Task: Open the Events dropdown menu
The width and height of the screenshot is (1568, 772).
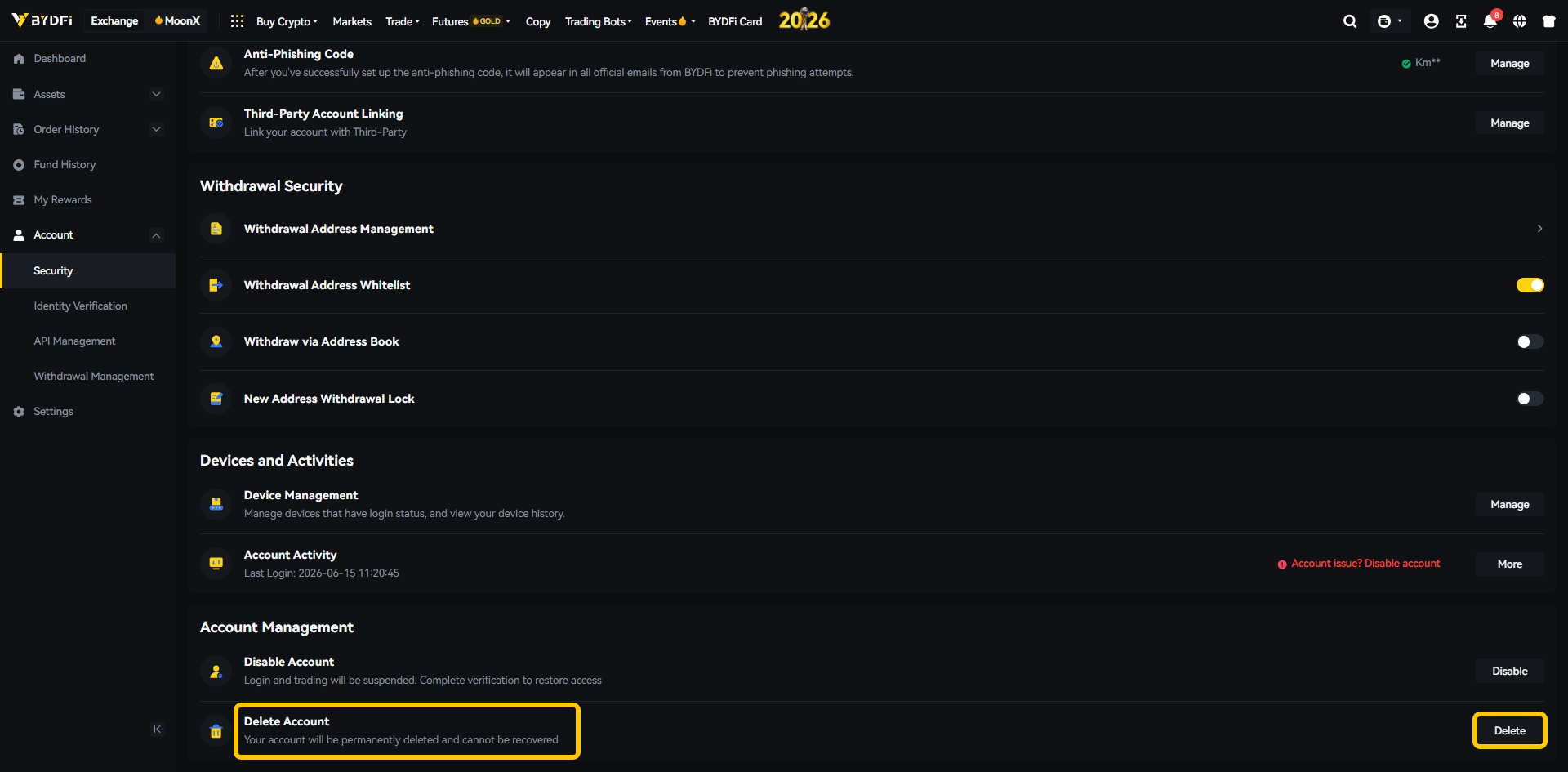Action: click(x=670, y=21)
